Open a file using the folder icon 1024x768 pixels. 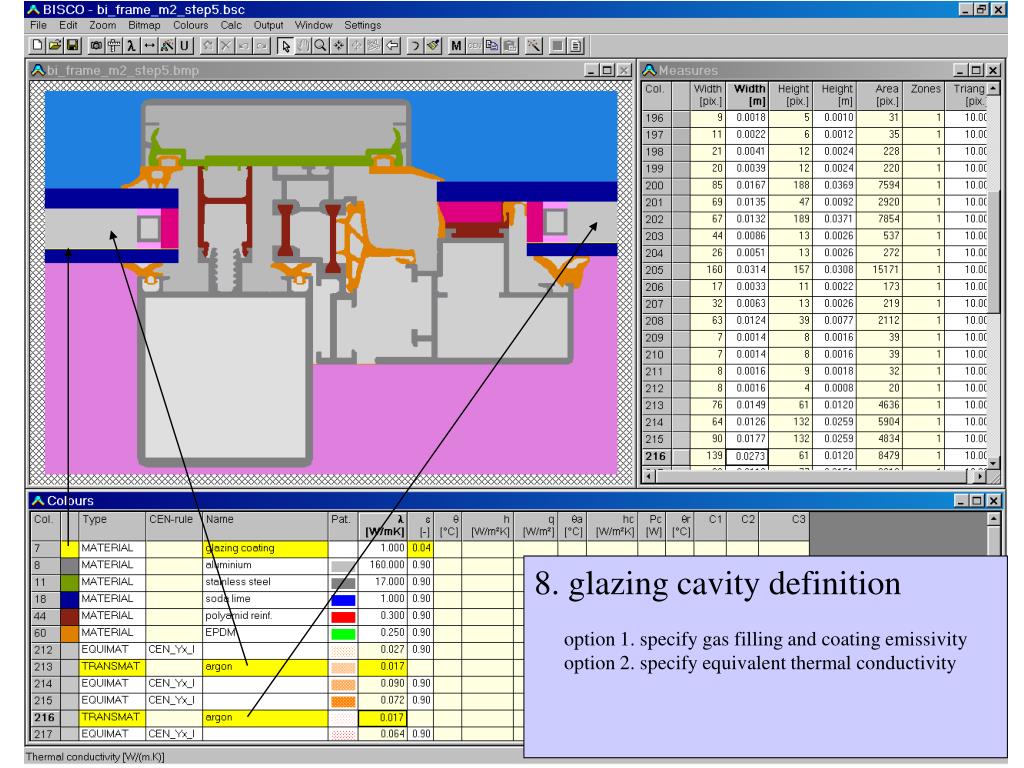(x=55, y=46)
